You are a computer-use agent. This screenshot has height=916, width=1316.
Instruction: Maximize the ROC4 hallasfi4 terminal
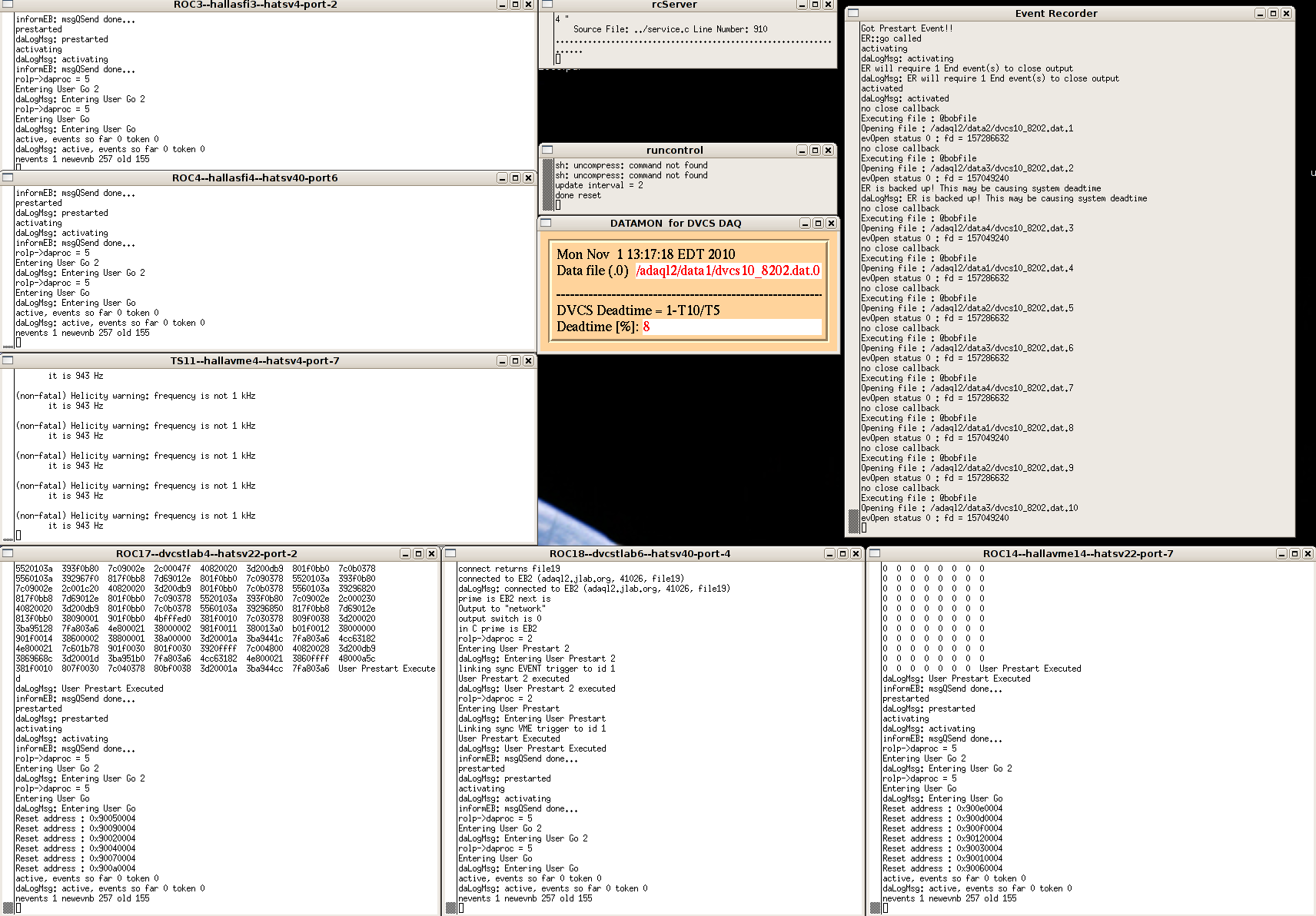[x=515, y=178]
